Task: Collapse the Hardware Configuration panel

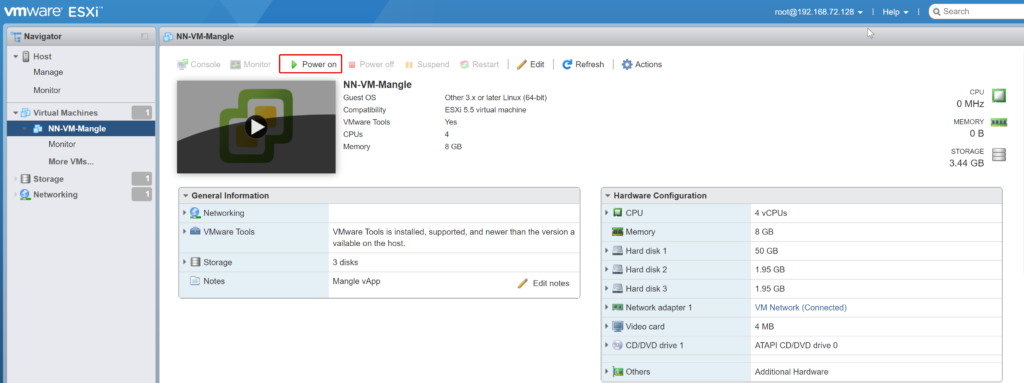Action: (x=608, y=195)
